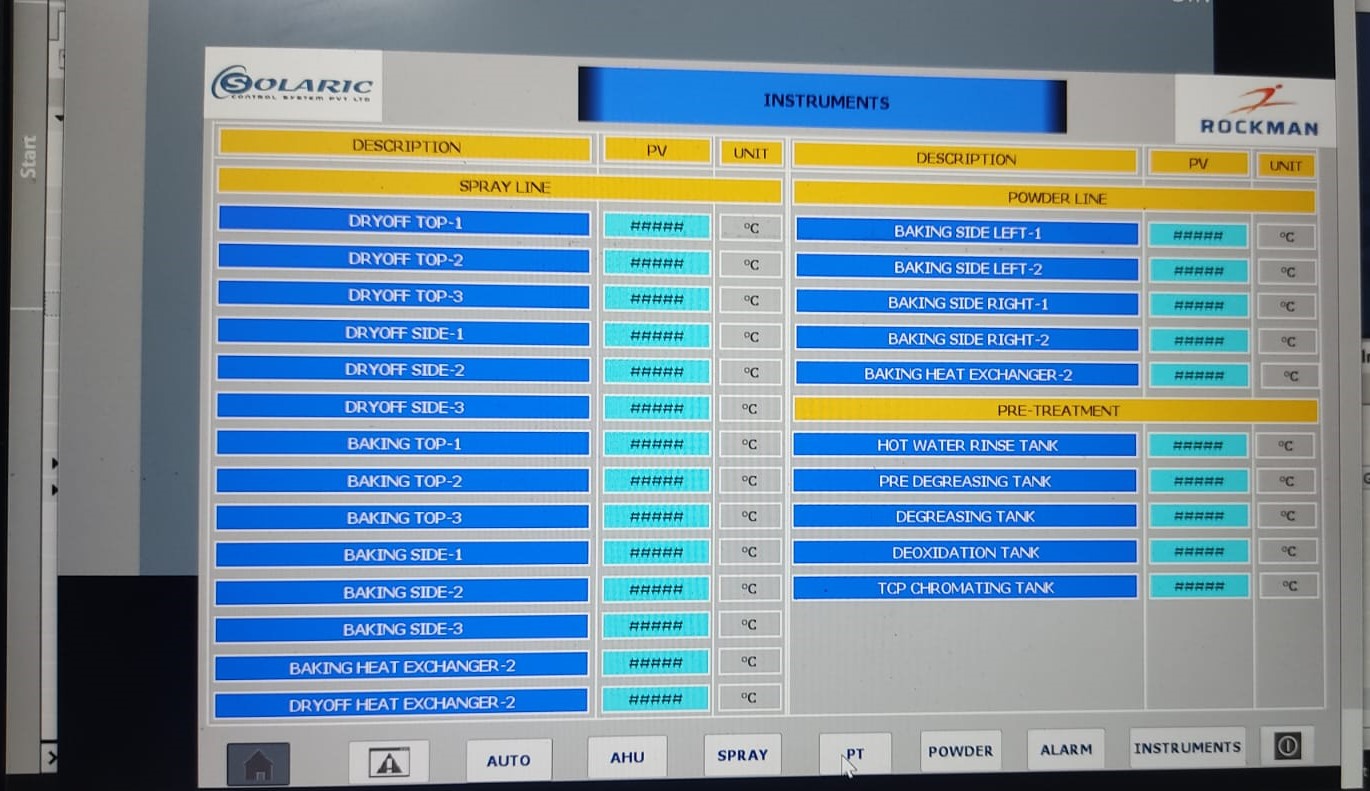This screenshot has height=791, width=1370.
Task: Click the HOT WATER RINSE TANK label
Action: point(966,445)
